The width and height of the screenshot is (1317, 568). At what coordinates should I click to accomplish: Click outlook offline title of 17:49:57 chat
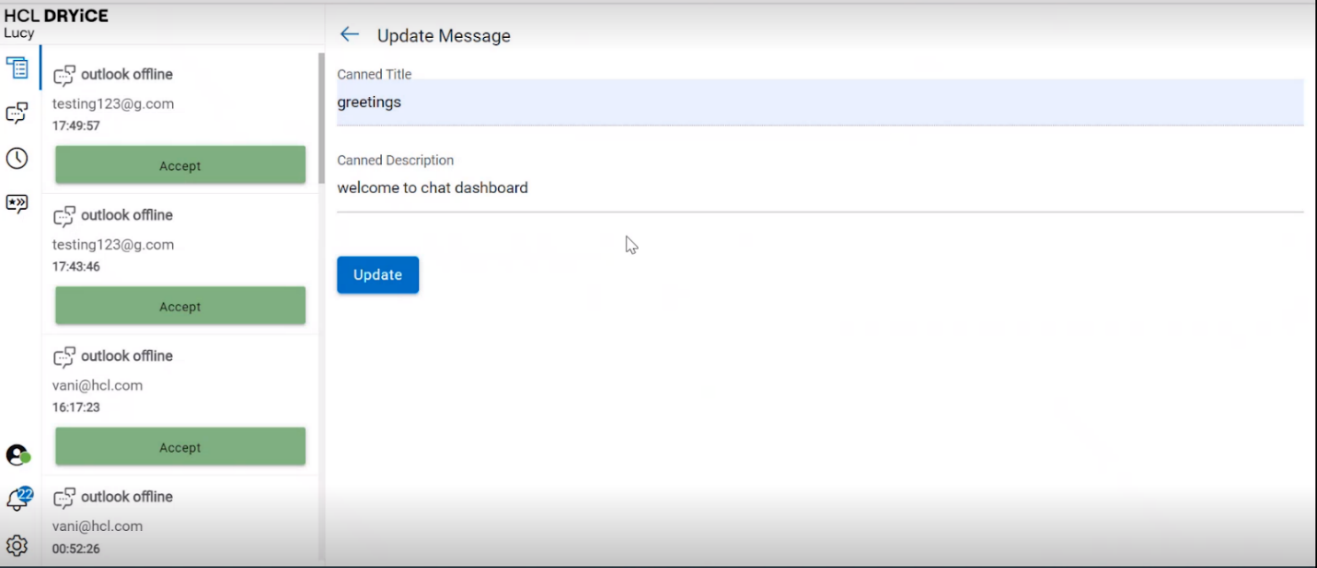tap(127, 74)
